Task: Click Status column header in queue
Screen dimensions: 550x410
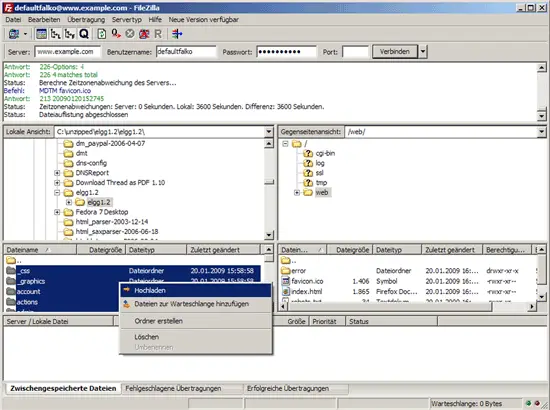Action: pos(391,321)
